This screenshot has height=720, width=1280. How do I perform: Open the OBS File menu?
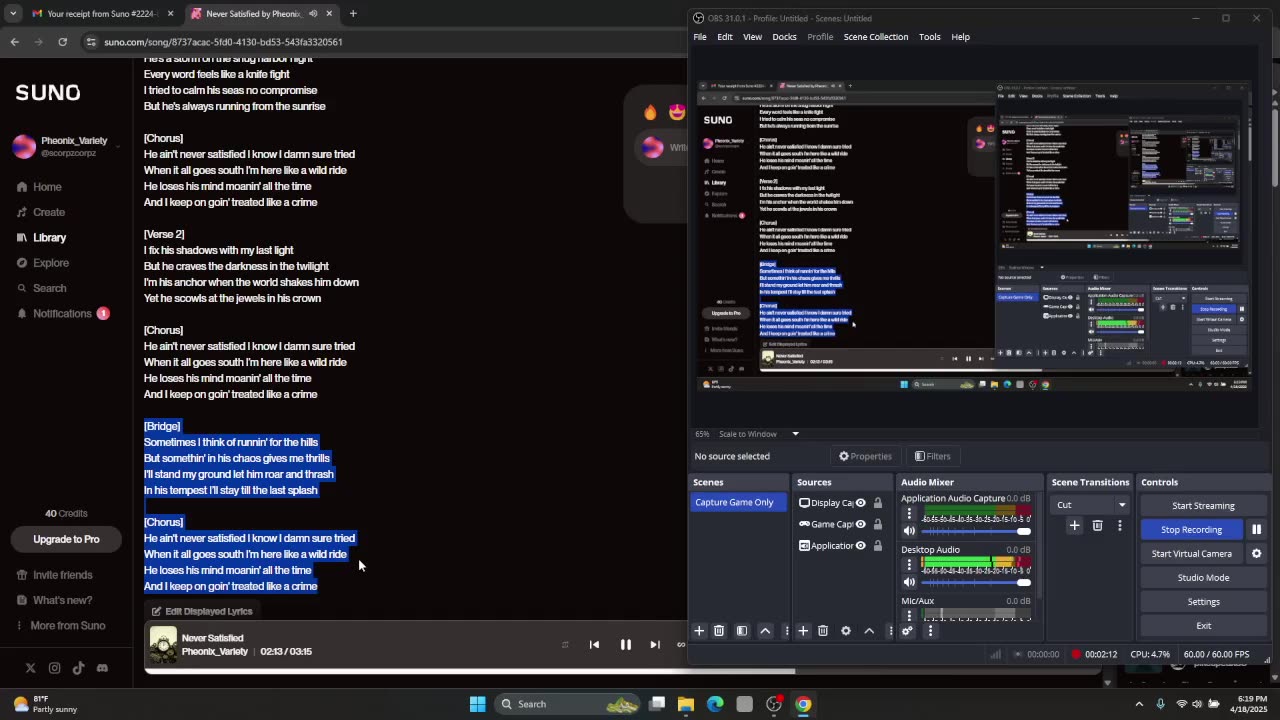point(700,37)
